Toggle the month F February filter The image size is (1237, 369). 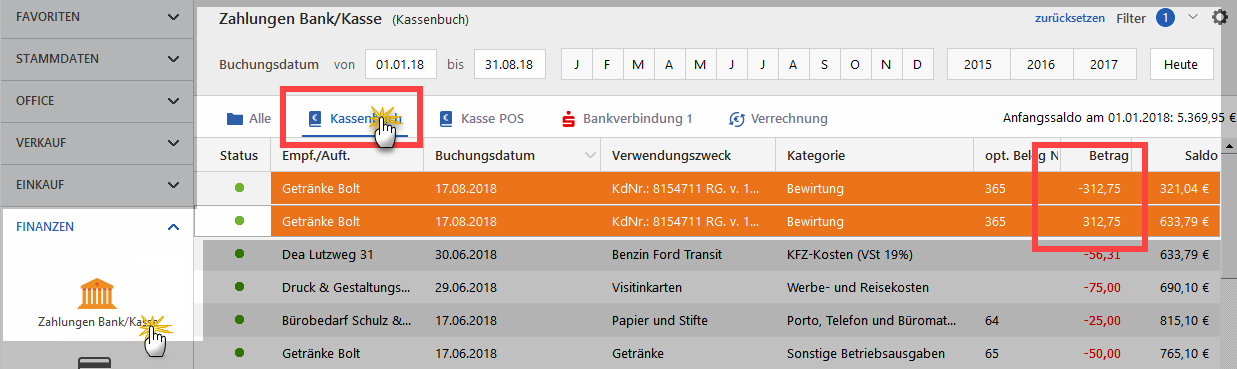coord(607,65)
